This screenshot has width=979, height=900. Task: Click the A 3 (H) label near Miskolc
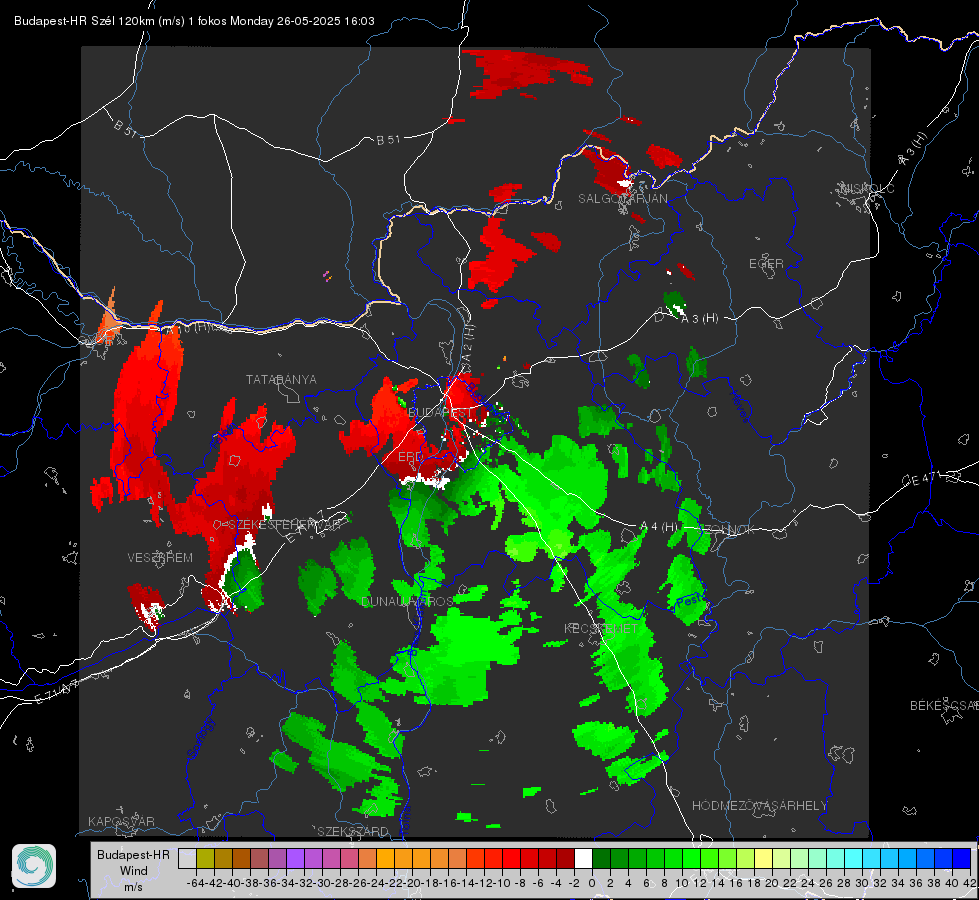913,149
